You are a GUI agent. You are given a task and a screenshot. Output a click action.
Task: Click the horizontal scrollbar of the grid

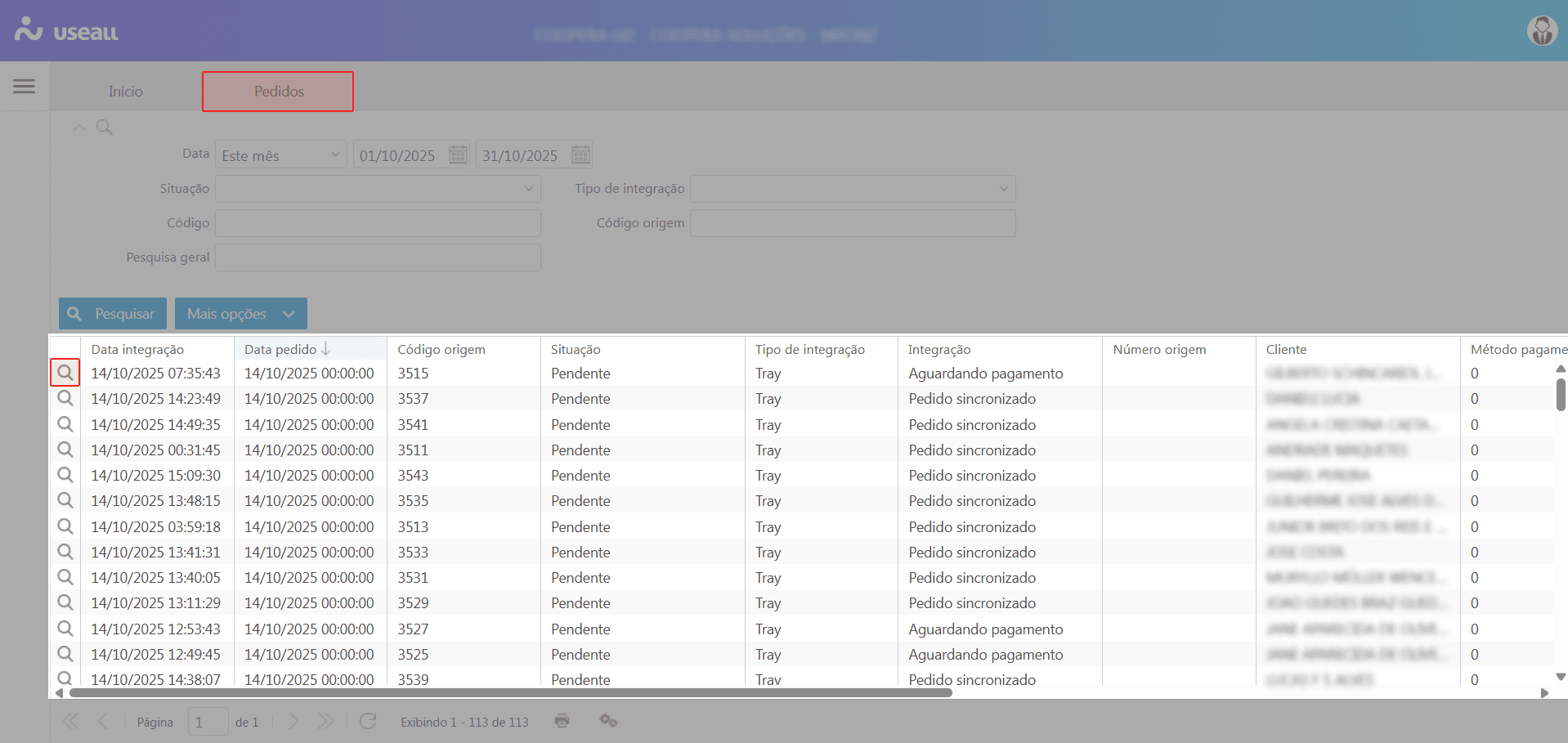pyautogui.click(x=511, y=693)
